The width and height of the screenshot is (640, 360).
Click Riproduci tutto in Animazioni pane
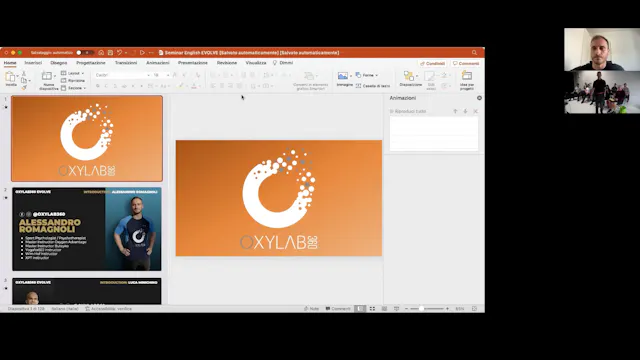pyautogui.click(x=408, y=111)
